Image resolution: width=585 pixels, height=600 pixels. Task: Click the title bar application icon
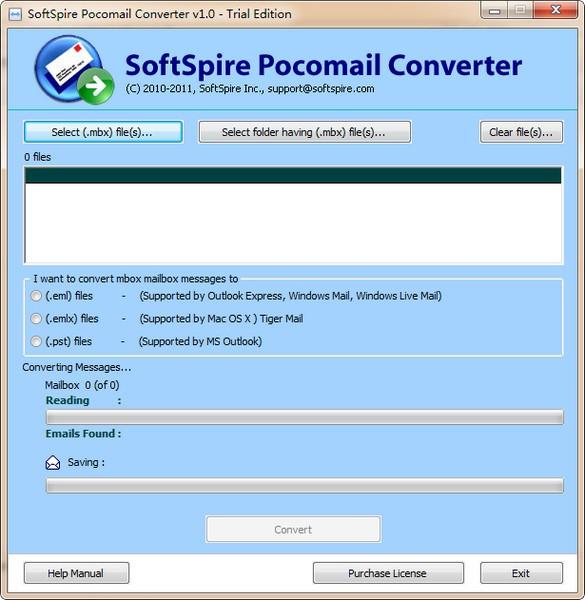tap(15, 15)
